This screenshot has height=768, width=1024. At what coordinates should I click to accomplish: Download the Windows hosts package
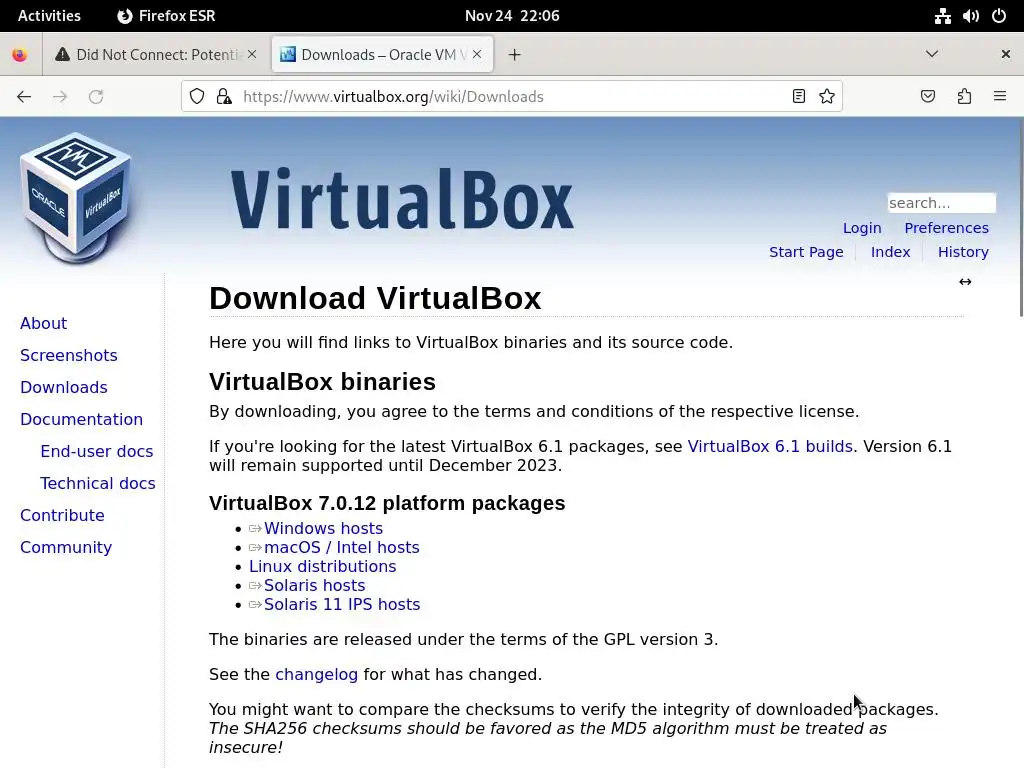323,528
